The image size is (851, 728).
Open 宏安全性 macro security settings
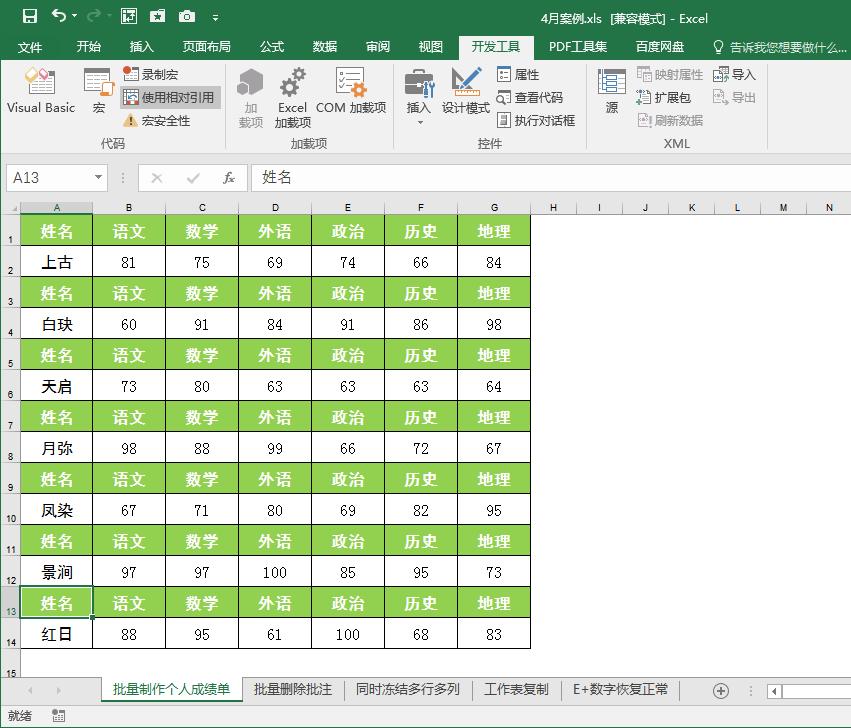[131, 121]
